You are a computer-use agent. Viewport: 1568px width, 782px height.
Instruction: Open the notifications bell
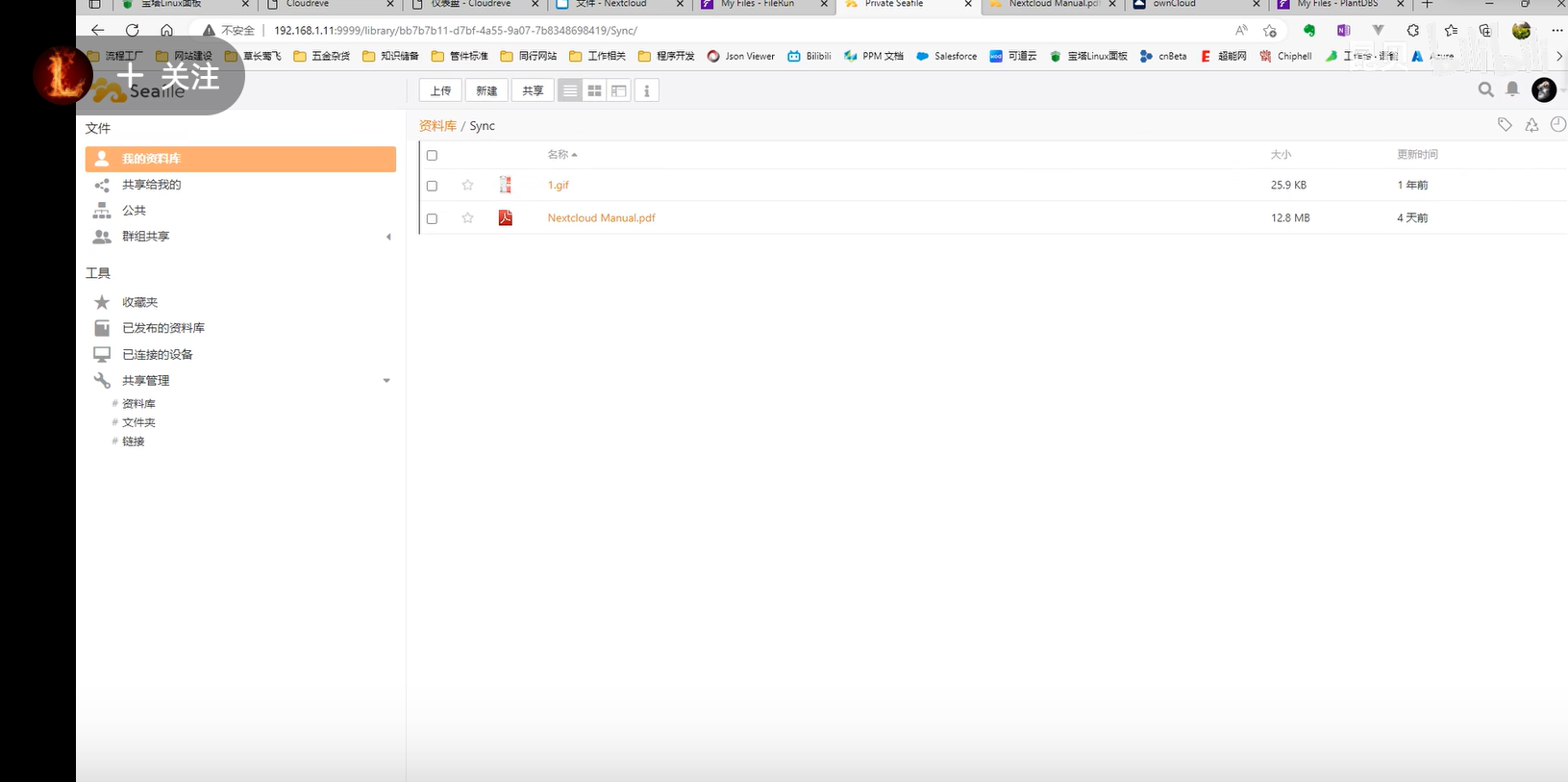(x=1512, y=89)
